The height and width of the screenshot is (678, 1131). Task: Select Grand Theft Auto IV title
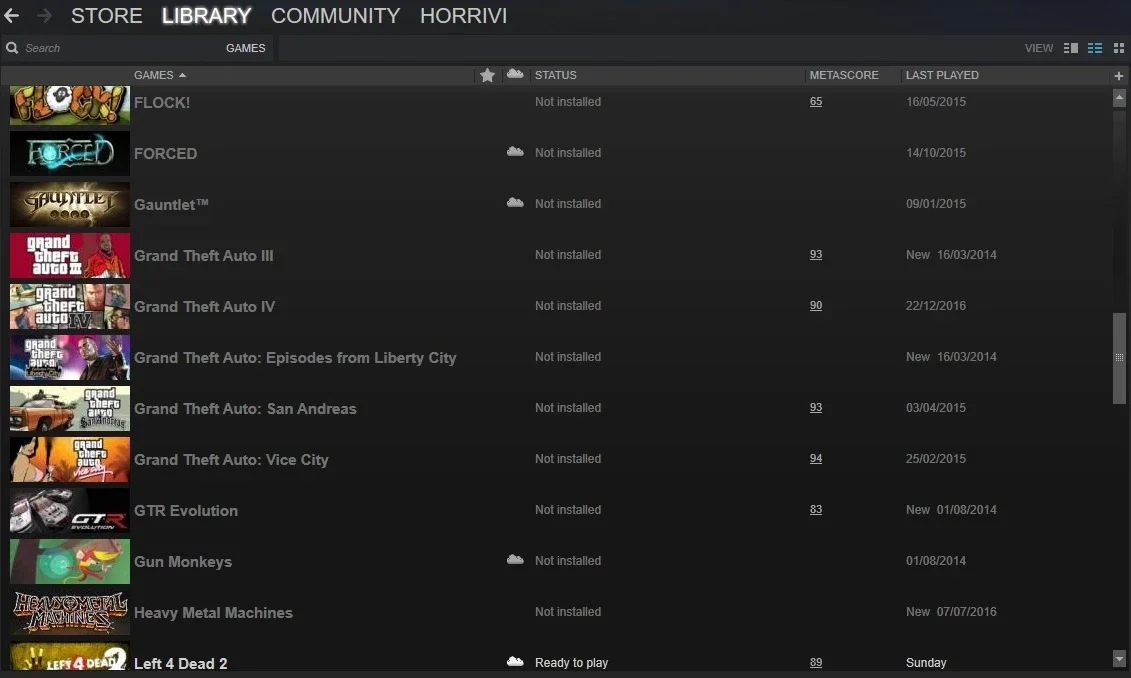tap(204, 307)
